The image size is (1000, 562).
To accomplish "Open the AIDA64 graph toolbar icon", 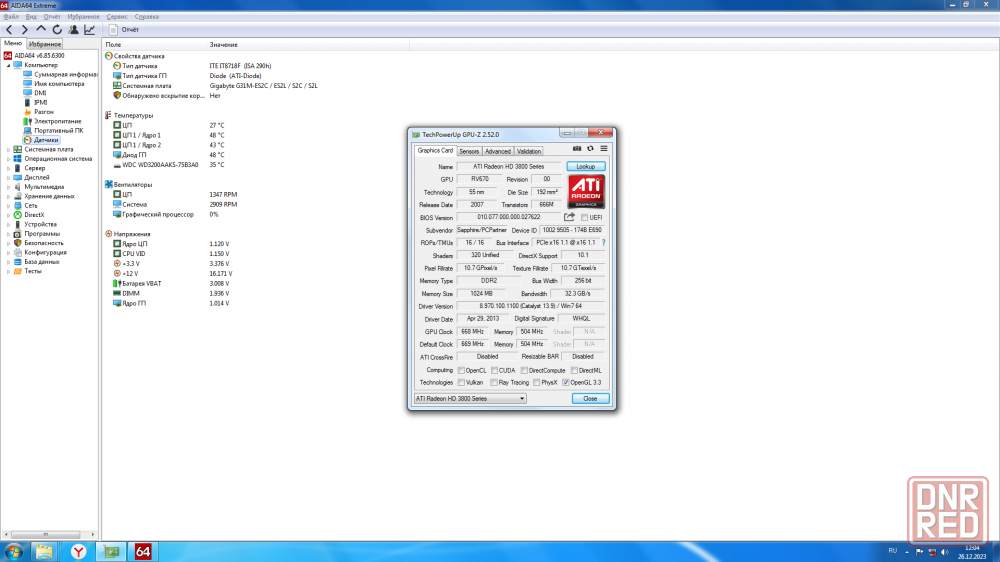I will [x=90, y=29].
